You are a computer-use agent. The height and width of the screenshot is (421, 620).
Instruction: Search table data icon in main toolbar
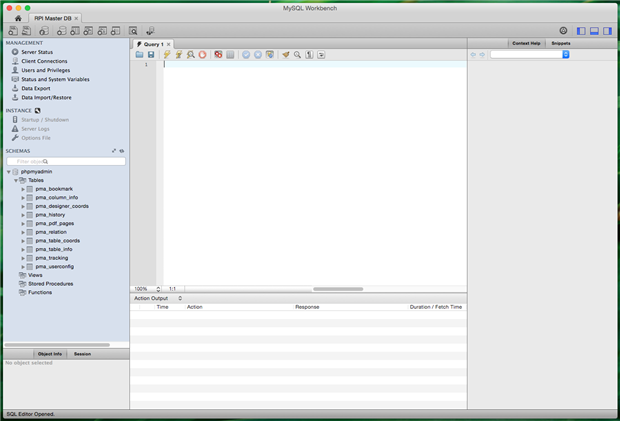click(133, 30)
